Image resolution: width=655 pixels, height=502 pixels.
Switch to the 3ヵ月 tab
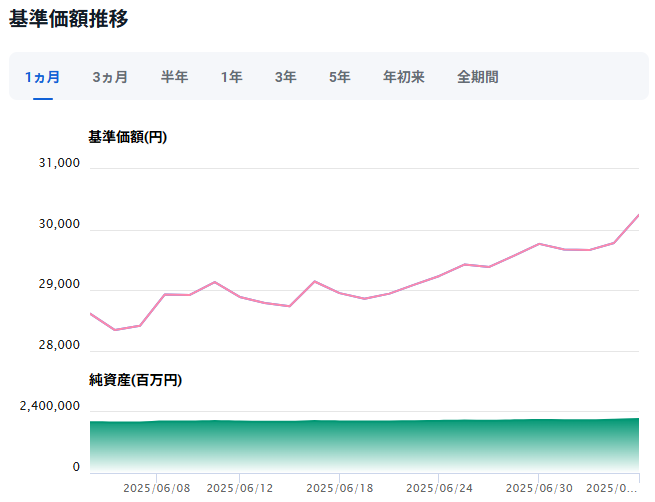coord(110,77)
